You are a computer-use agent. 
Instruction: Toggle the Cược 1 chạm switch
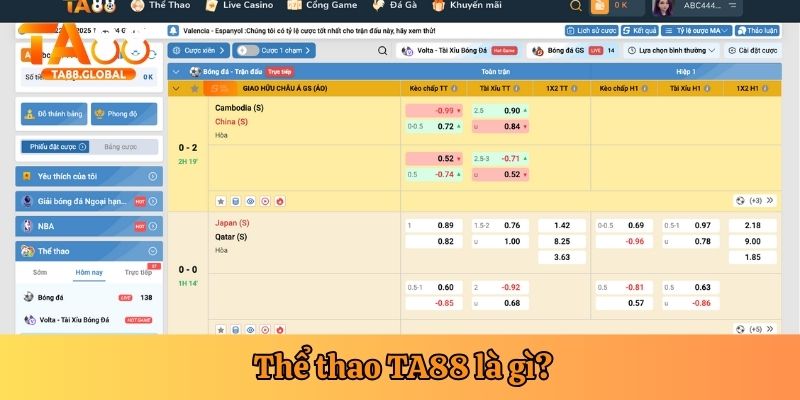click(248, 51)
